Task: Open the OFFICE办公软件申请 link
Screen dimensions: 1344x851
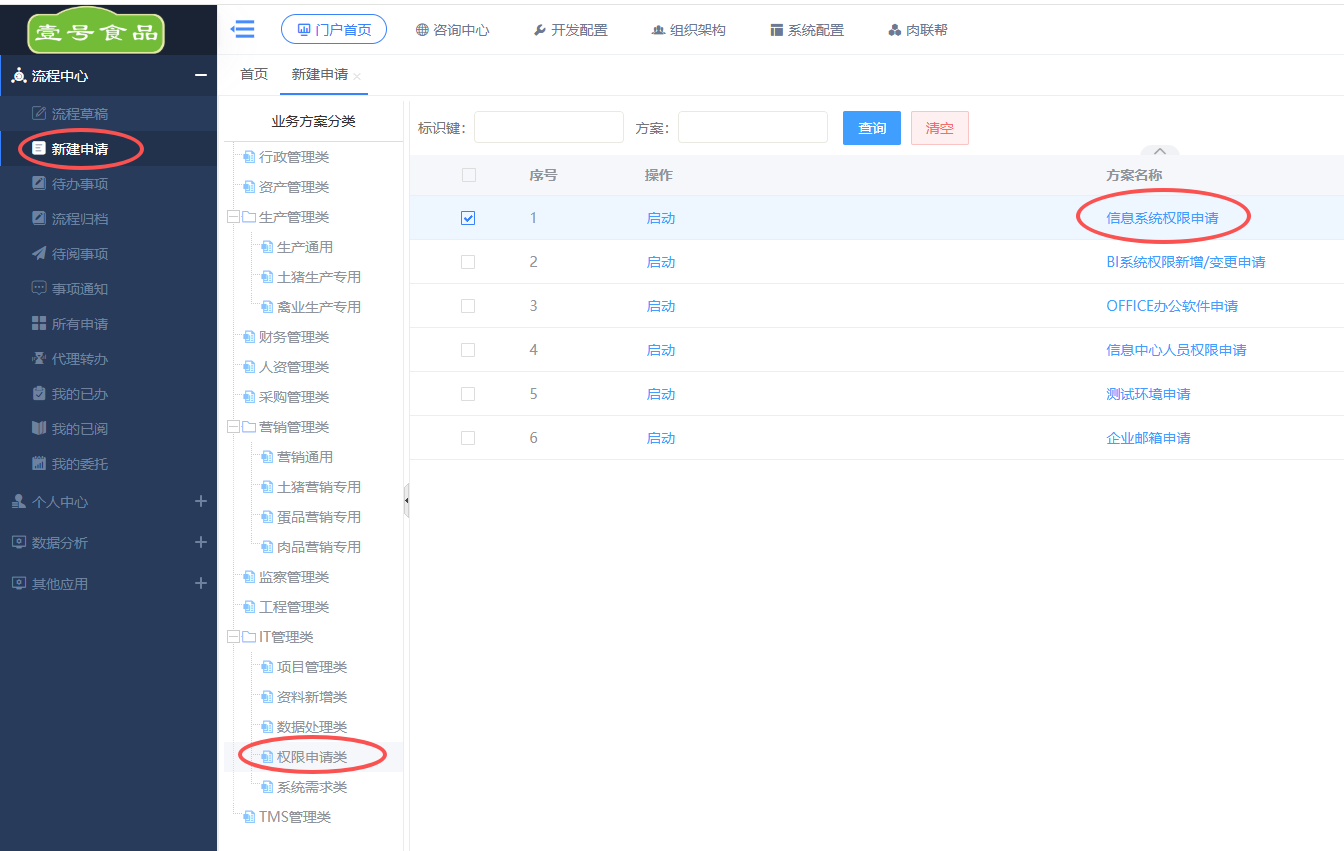Action: click(1171, 306)
